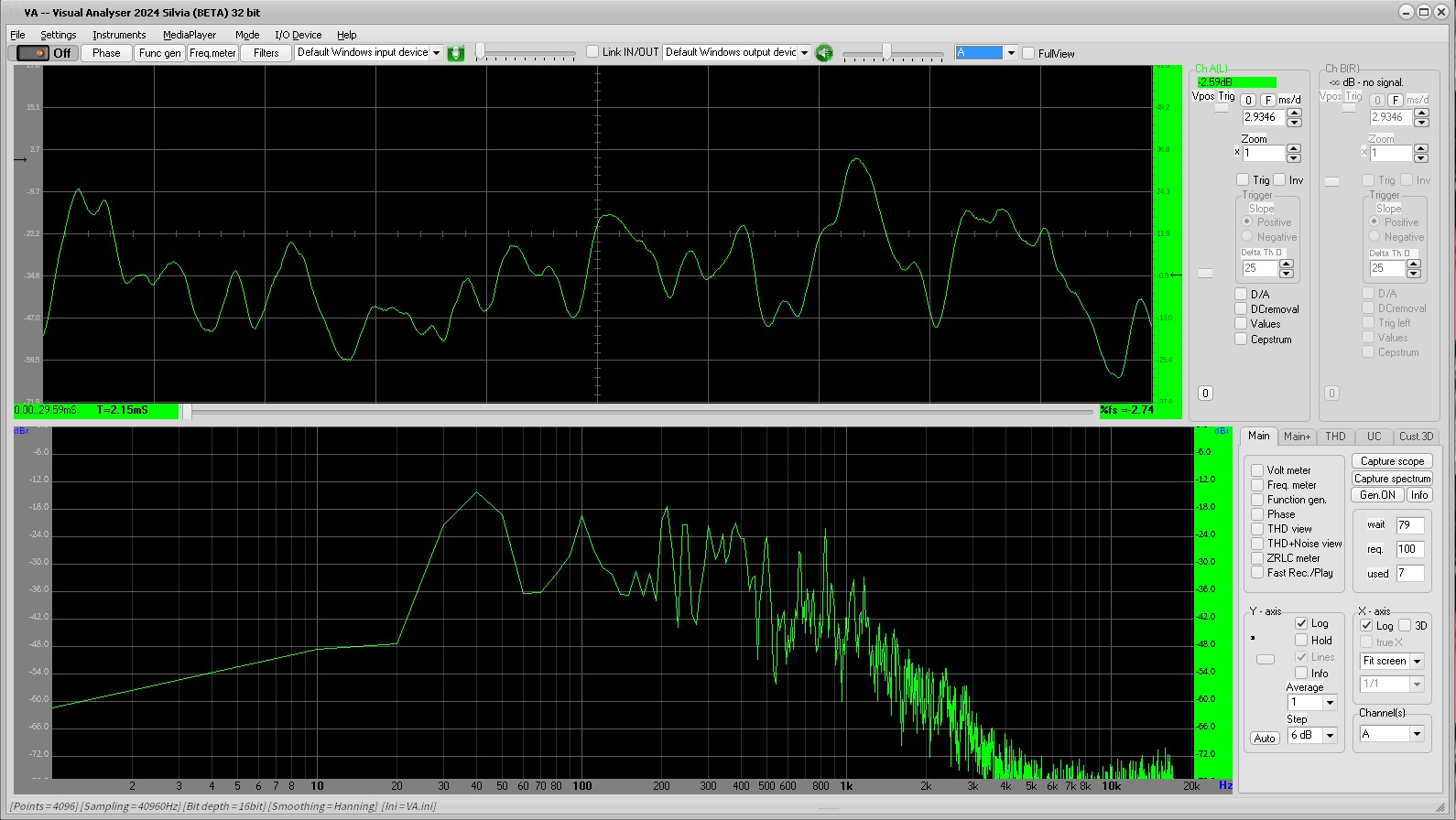Open the toolbar channel A dropdown
The image size is (1456, 820).
(x=1011, y=53)
